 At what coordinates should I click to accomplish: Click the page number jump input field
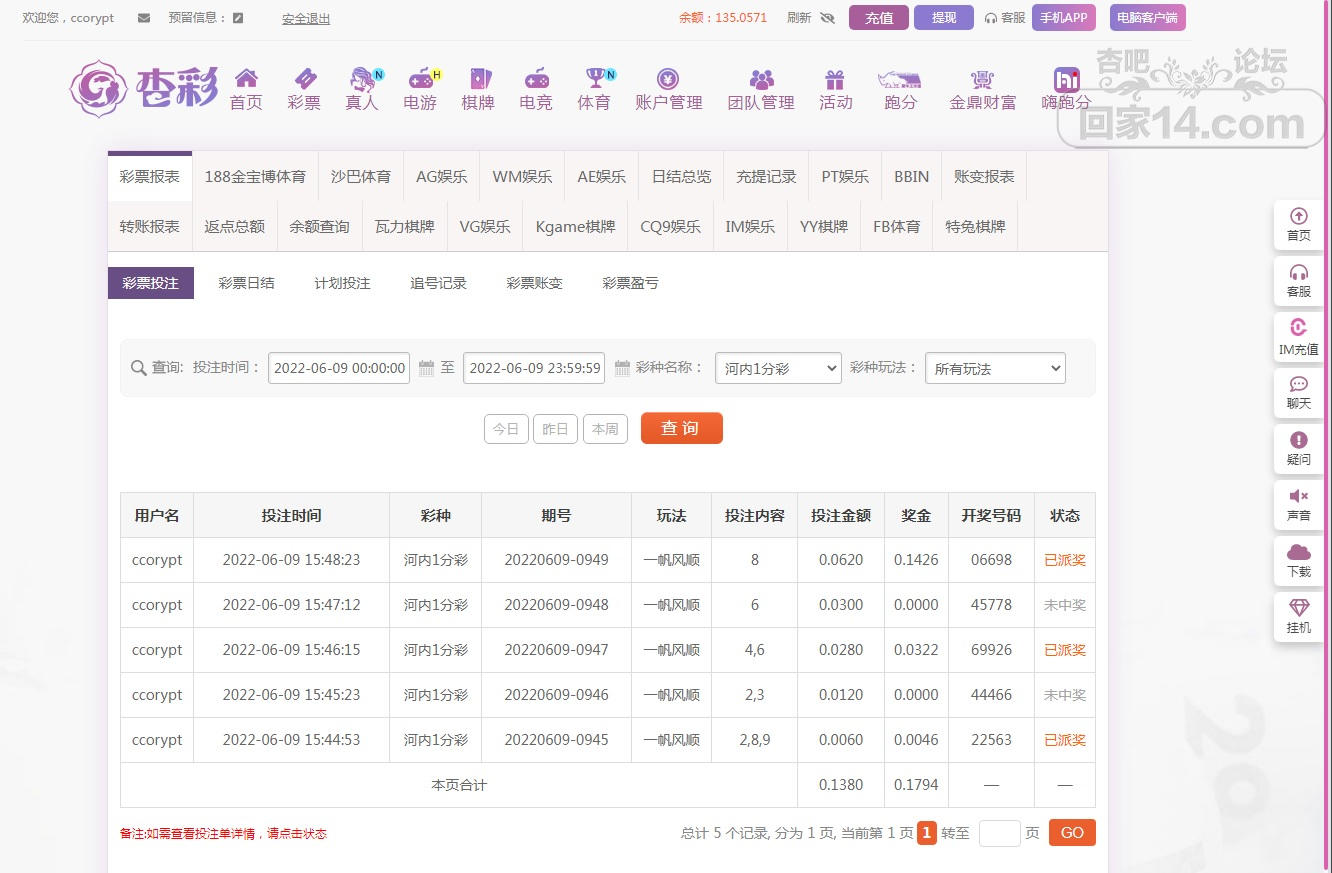[x=999, y=833]
